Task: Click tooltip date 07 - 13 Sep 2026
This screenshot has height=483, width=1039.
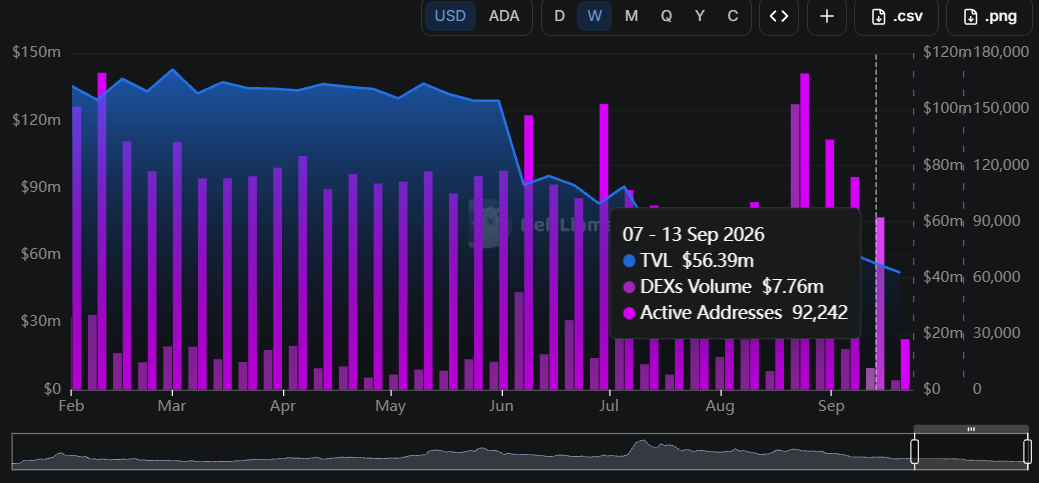Action: coord(694,235)
